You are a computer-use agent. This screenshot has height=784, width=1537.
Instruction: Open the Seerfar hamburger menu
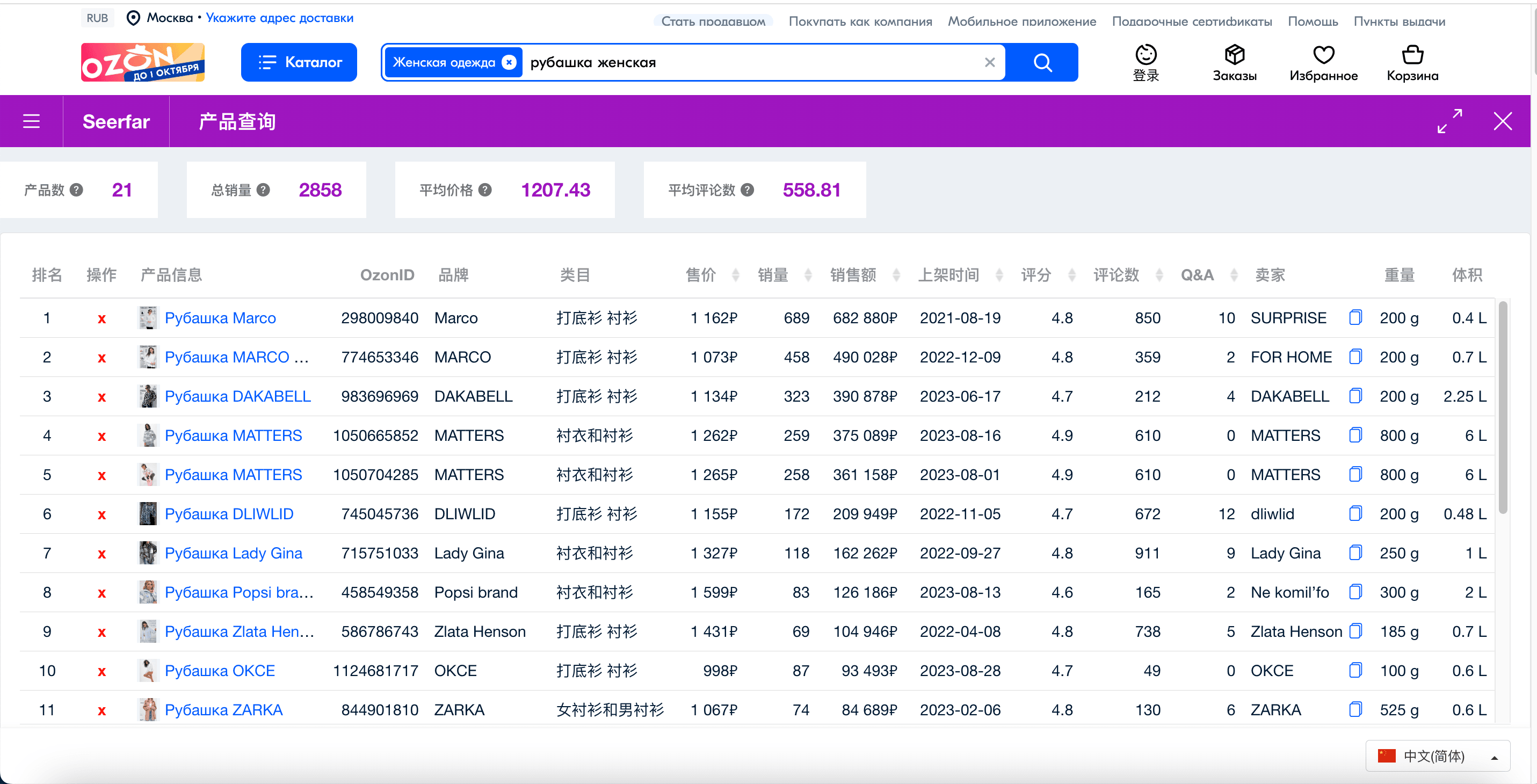[31, 121]
